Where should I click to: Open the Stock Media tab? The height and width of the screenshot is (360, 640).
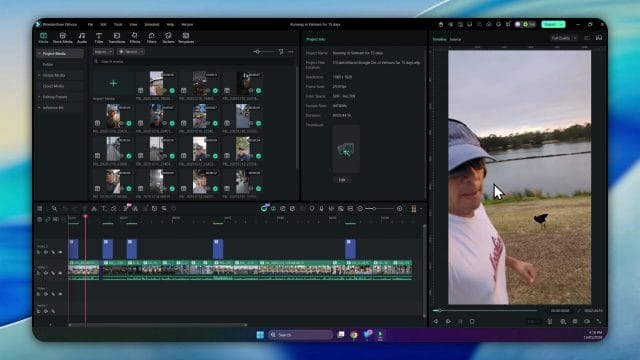[62, 38]
